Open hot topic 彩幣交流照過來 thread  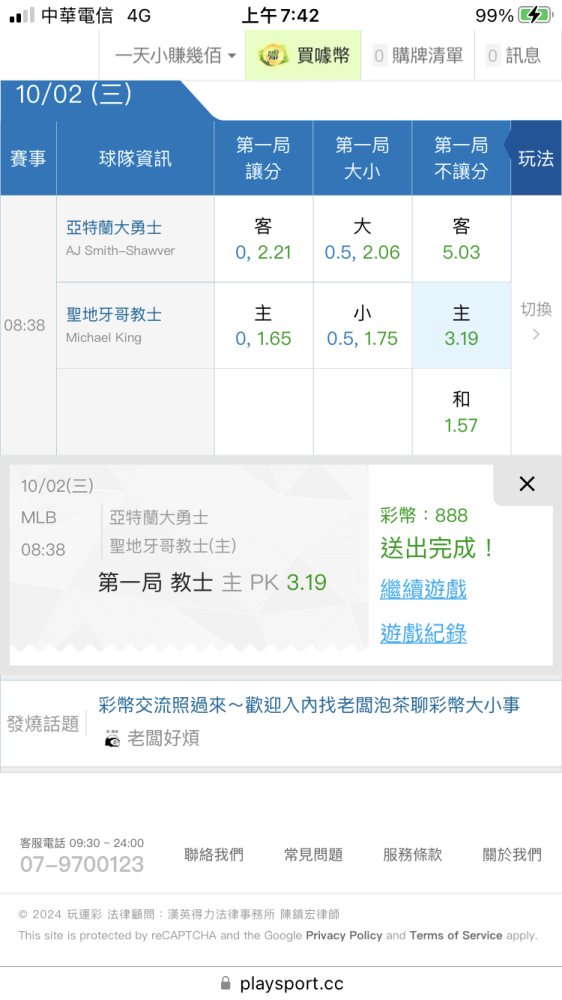pos(309,705)
